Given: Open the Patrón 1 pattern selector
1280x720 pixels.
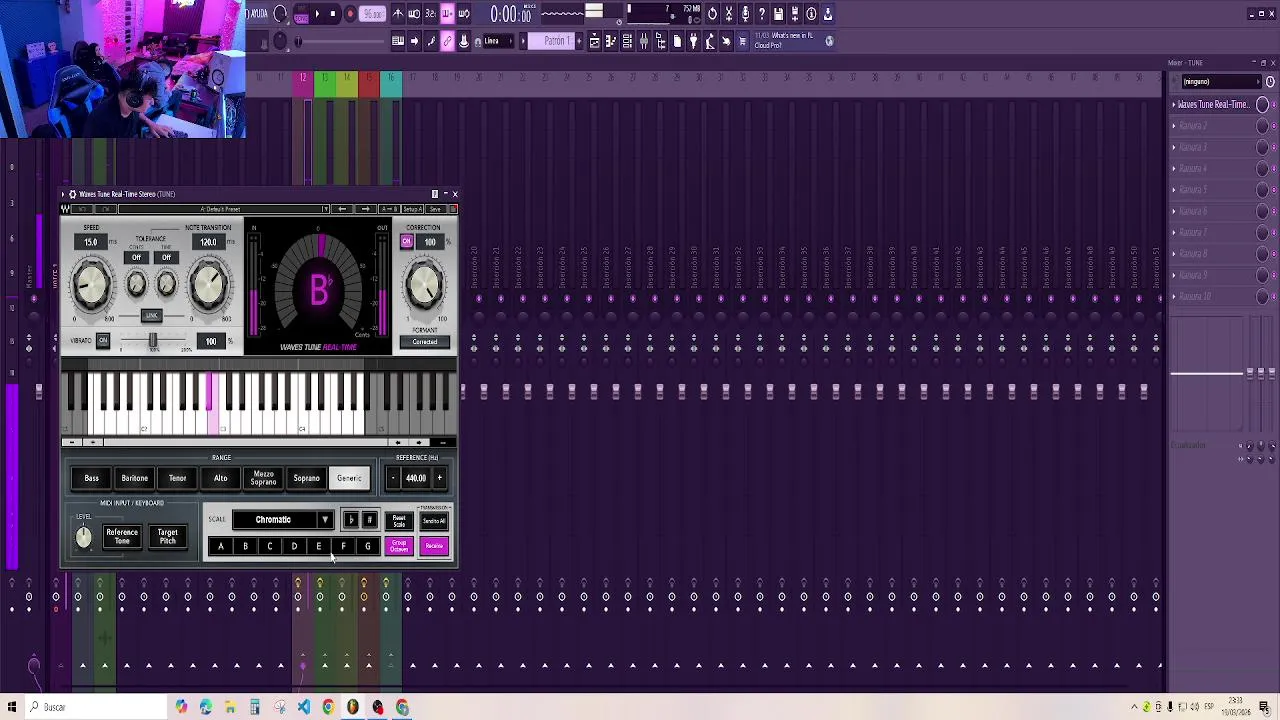Looking at the screenshot, I should point(552,41).
